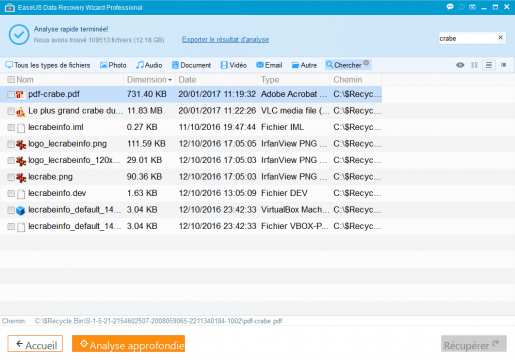Click the feedback chat bubble icon in the title bar
The height and width of the screenshot is (360, 515).
click(x=450, y=7)
